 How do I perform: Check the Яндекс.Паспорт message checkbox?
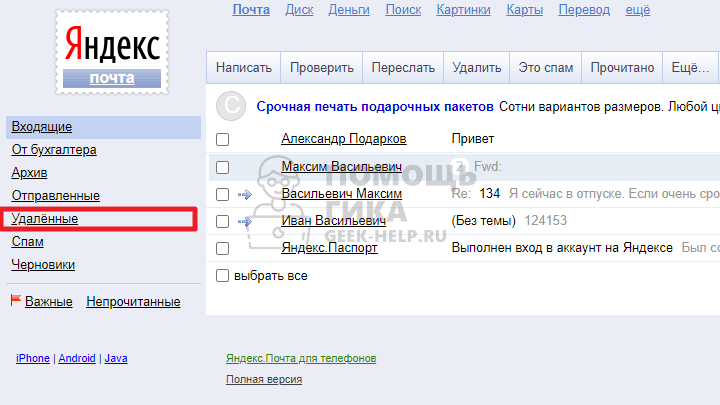(222, 248)
